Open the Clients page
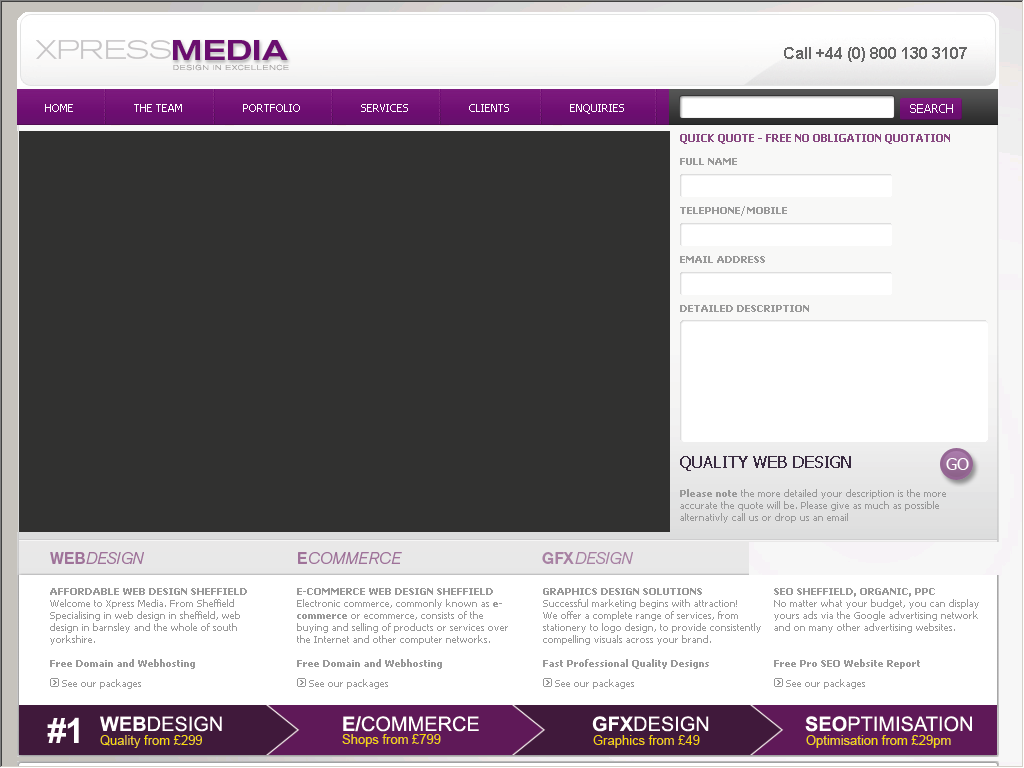This screenshot has width=1024, height=768. (x=488, y=108)
